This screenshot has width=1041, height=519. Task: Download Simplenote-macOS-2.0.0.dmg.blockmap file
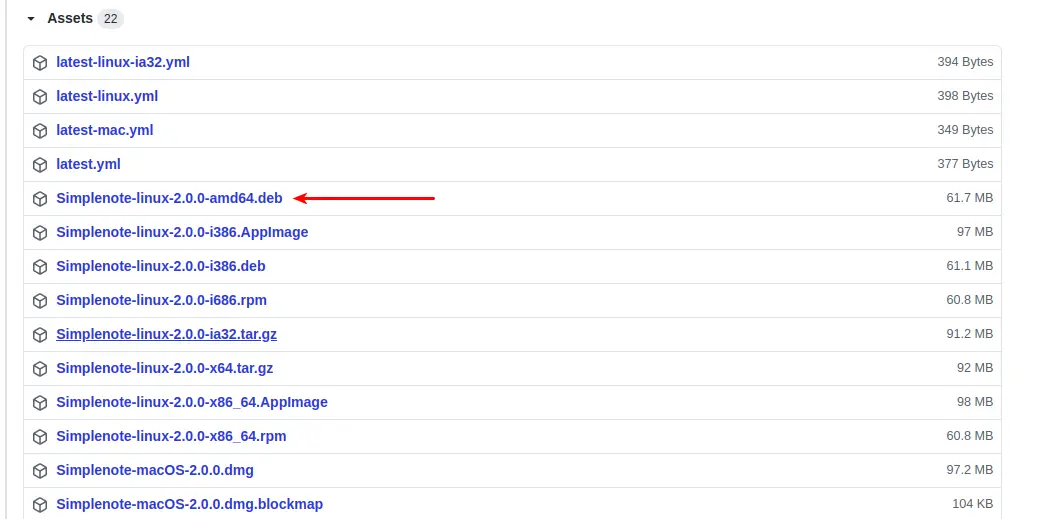189,504
